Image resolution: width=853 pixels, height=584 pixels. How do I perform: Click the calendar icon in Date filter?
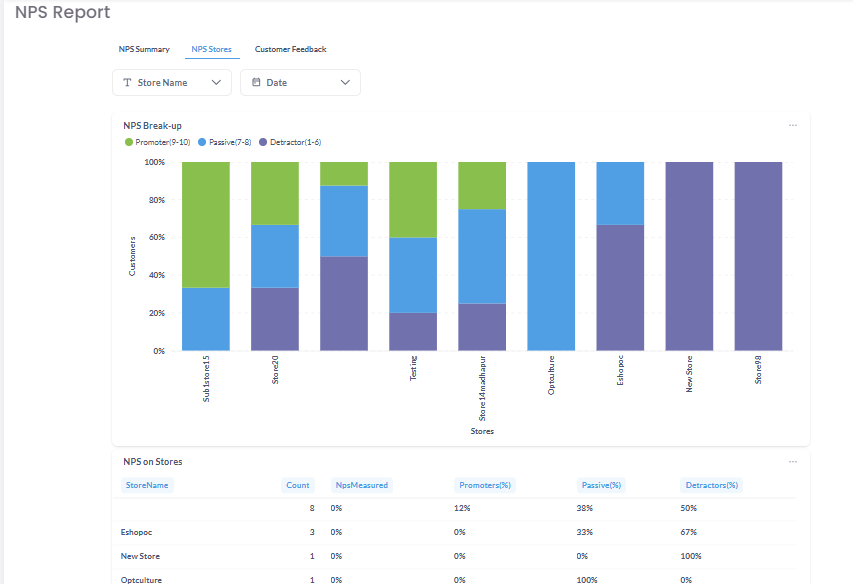pyautogui.click(x=256, y=83)
